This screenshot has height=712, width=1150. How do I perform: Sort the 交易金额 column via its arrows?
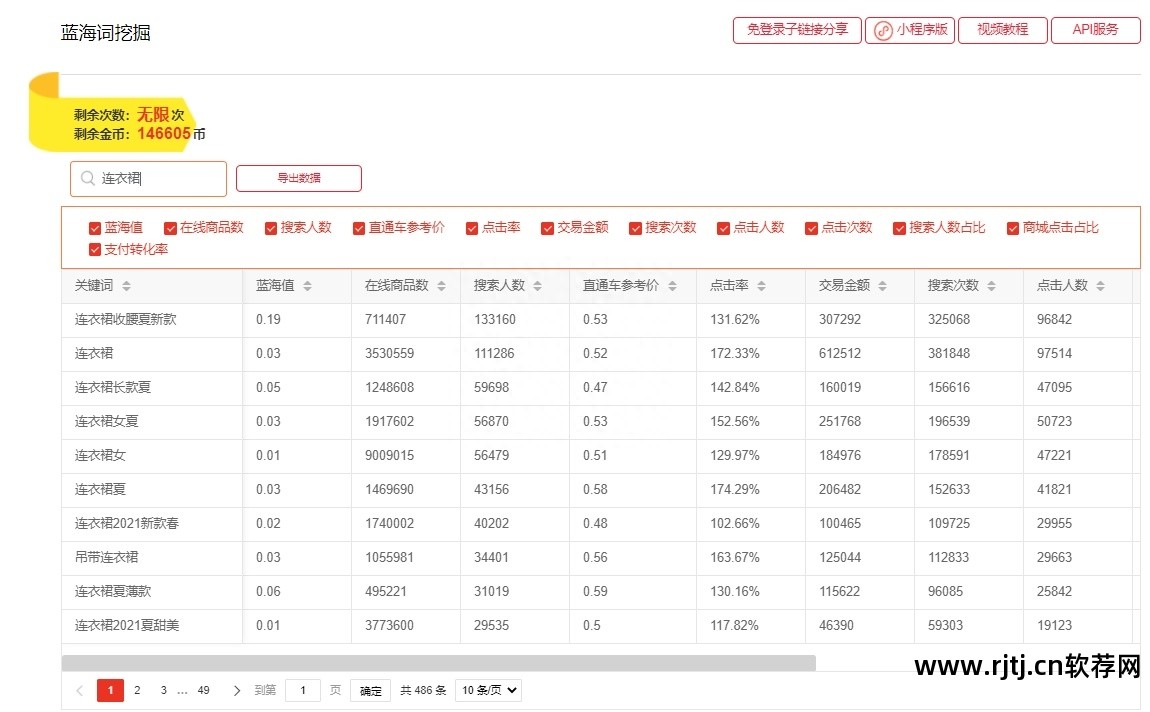(x=882, y=286)
